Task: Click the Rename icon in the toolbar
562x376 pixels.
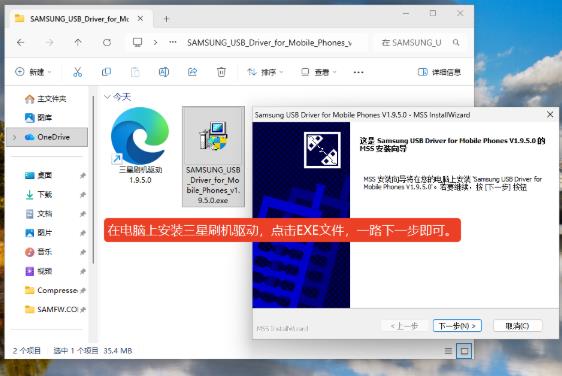Action: (164, 72)
